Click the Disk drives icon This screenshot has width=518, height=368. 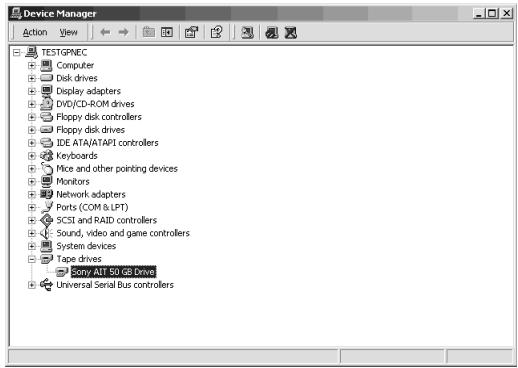click(x=46, y=78)
